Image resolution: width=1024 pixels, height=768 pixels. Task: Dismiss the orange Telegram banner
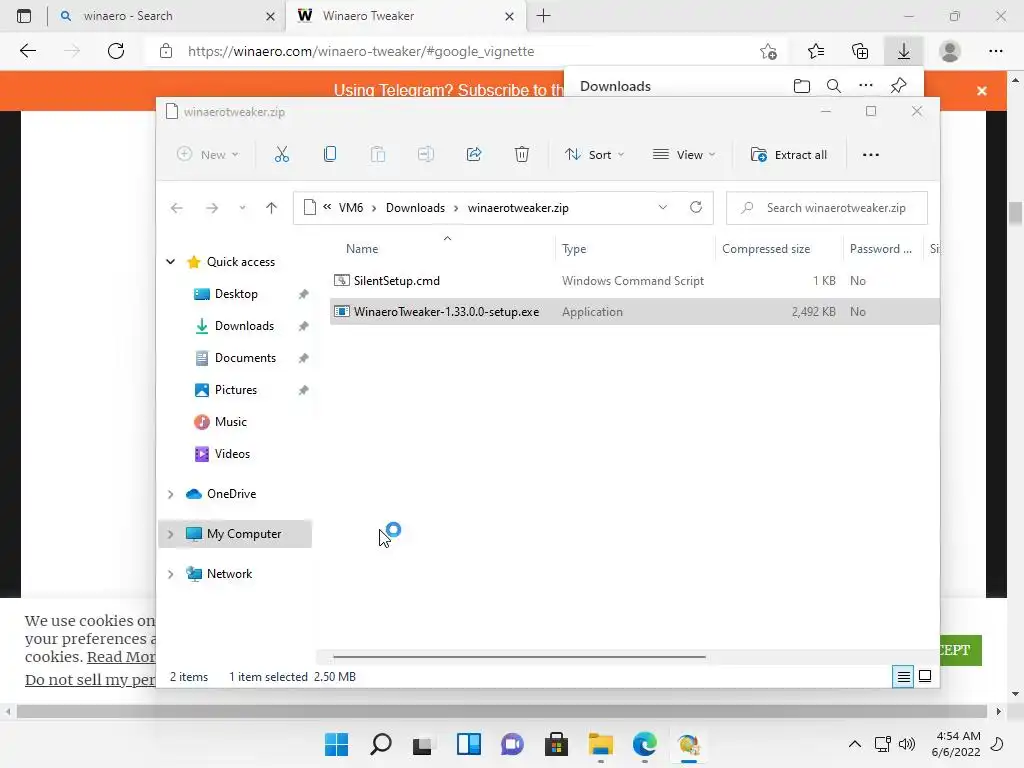click(x=982, y=91)
